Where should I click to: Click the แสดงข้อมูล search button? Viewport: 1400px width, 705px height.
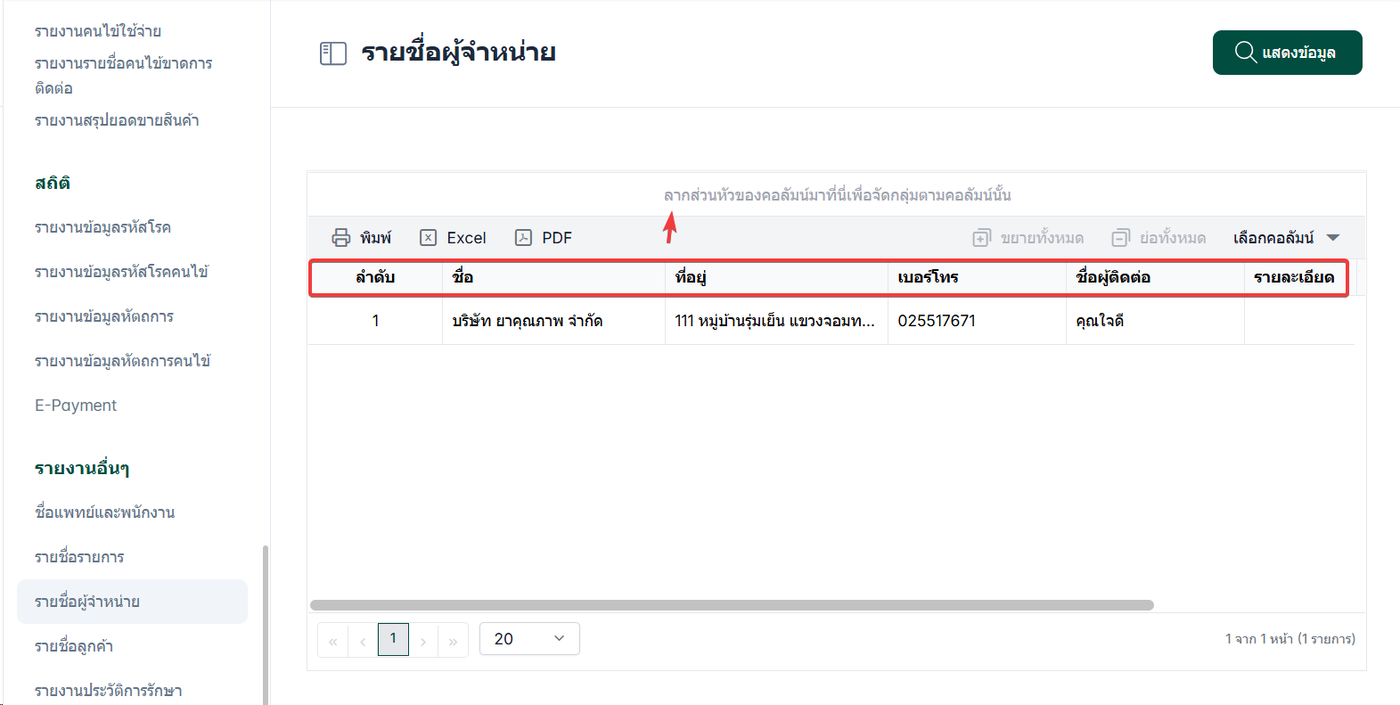tap(1287, 53)
